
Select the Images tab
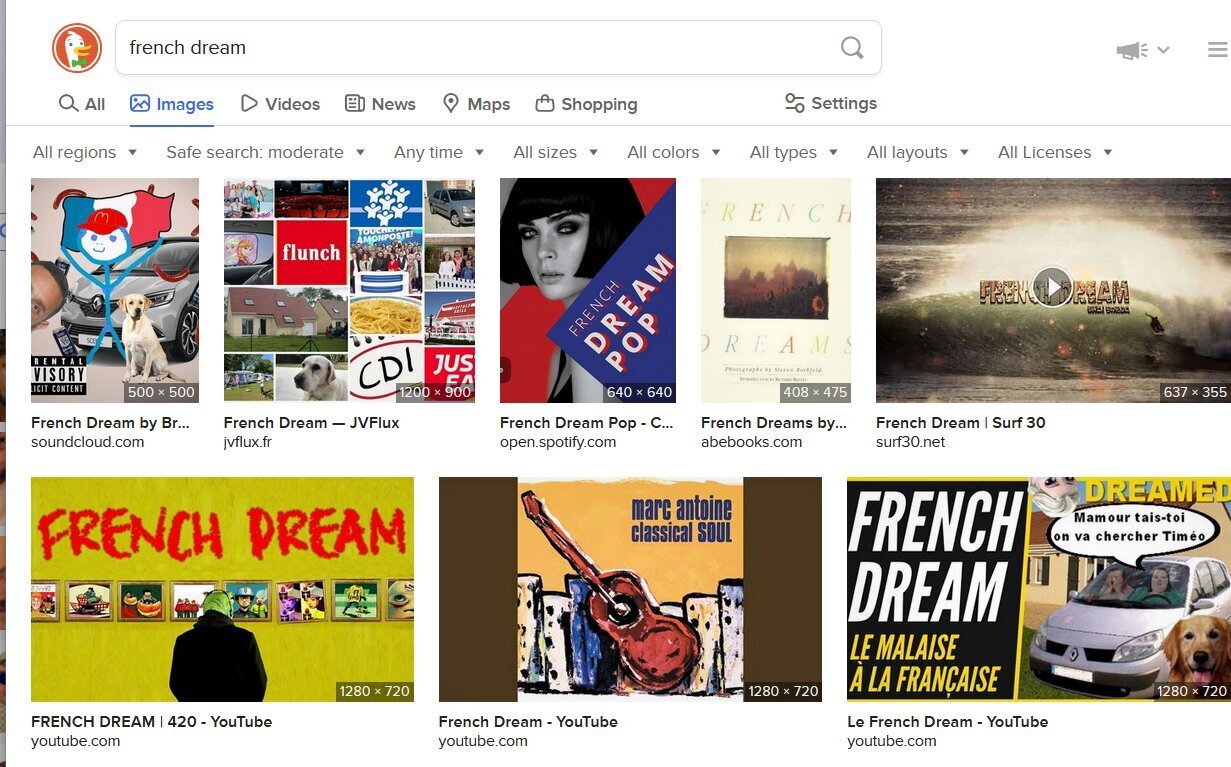(172, 104)
